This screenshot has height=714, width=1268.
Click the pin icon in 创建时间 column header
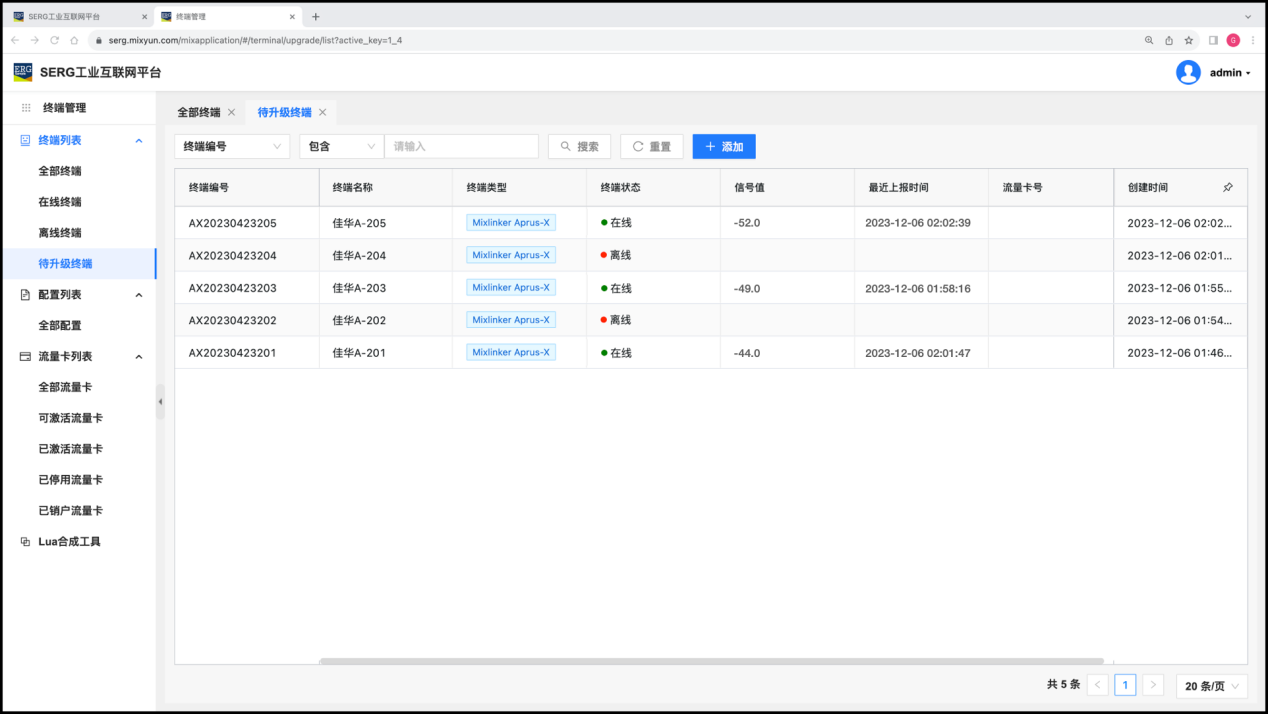[1228, 188]
